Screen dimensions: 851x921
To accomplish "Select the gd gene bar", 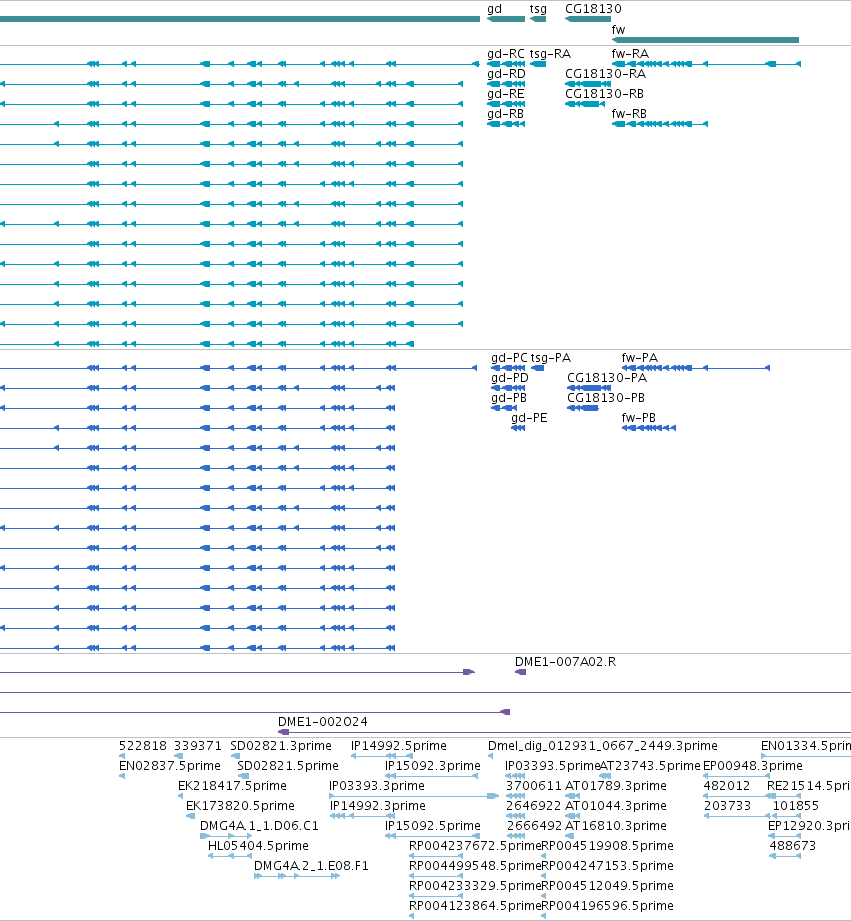I will [506, 19].
